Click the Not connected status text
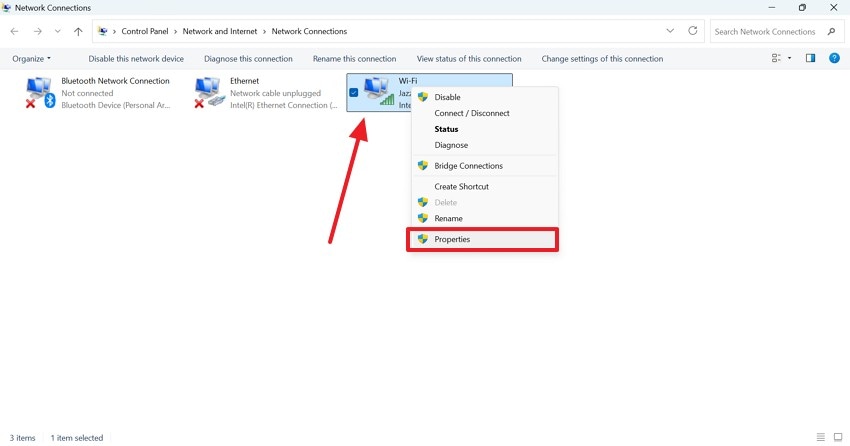 click(87, 93)
